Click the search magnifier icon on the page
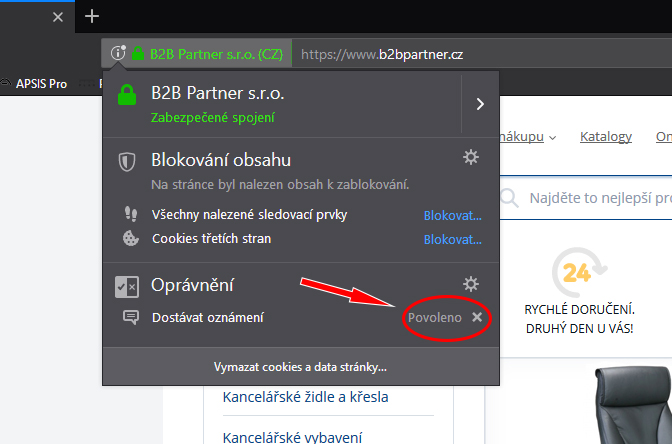 510,198
